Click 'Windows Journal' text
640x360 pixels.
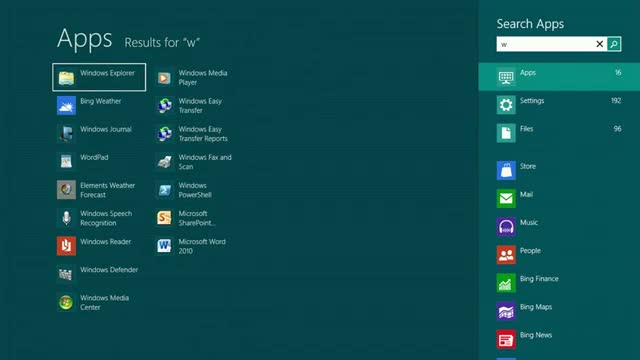(106, 129)
